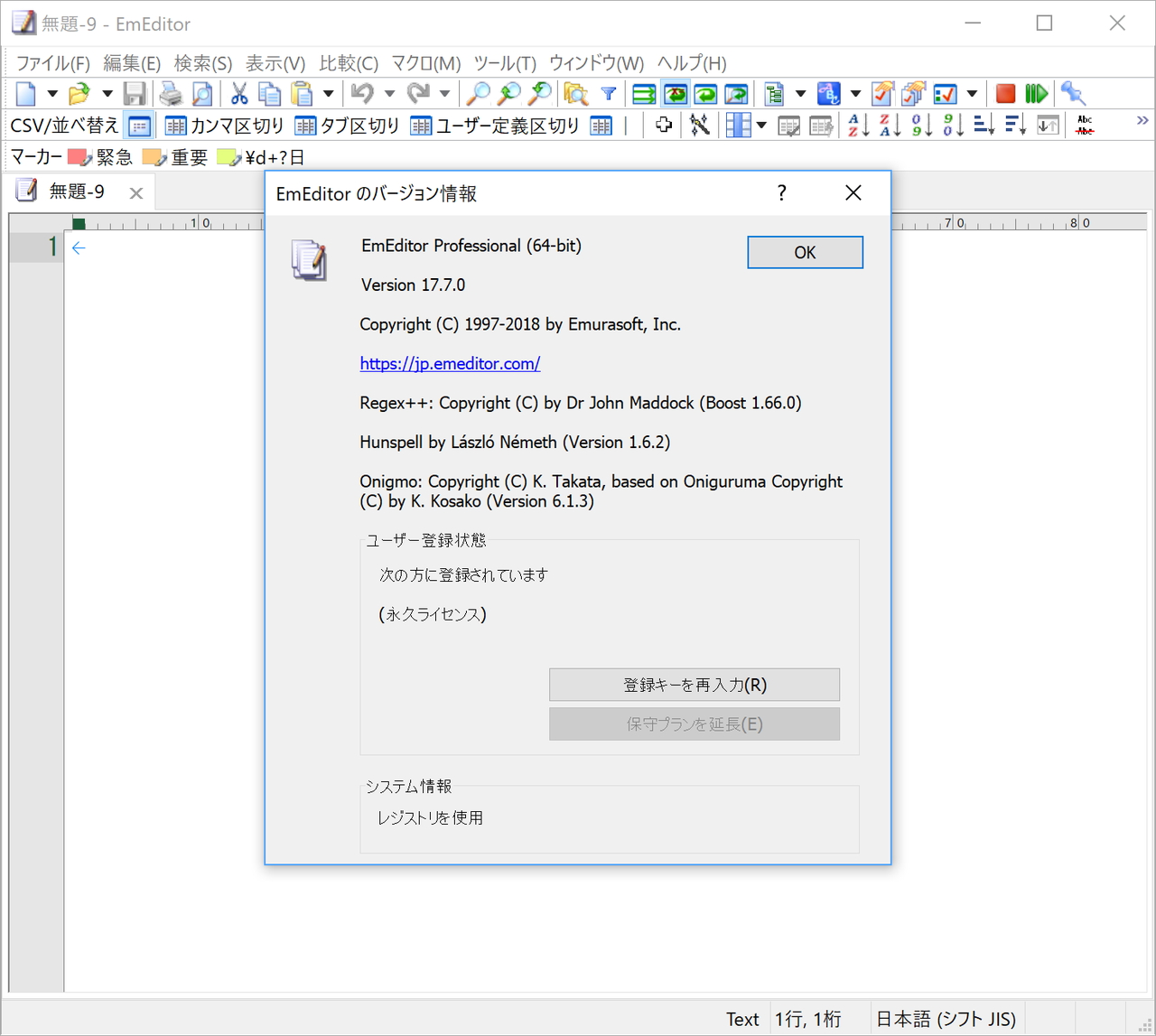
Task: Click the Find magnifier icon
Action: (478, 93)
